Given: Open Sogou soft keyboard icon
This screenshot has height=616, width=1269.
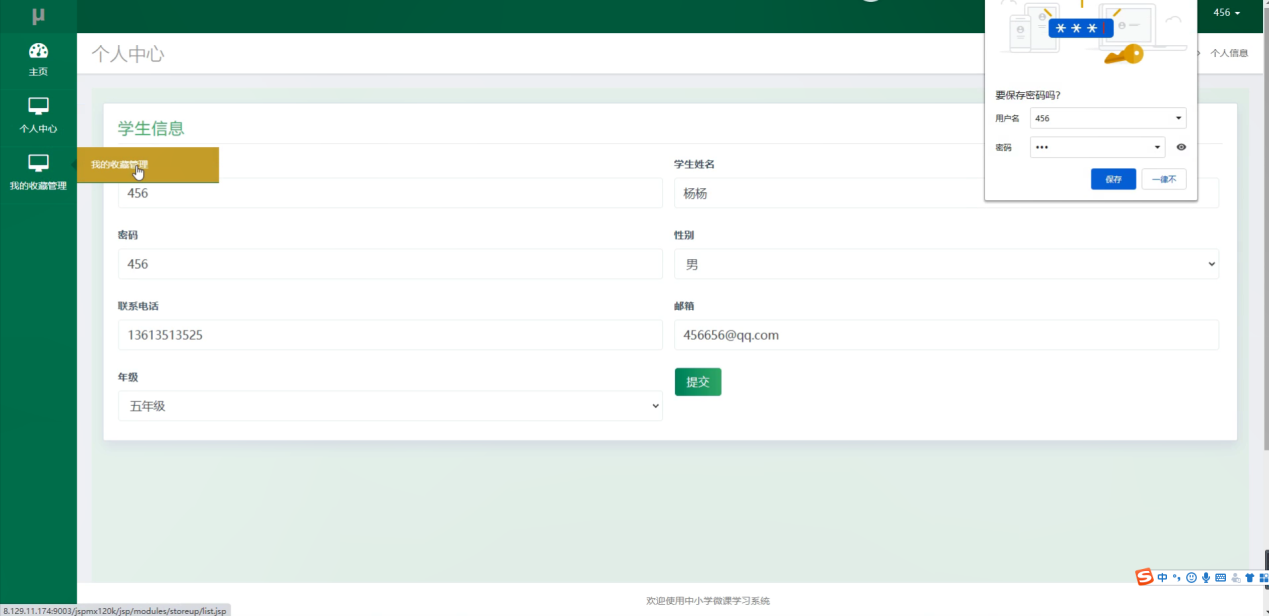Looking at the screenshot, I should click(x=1221, y=578).
